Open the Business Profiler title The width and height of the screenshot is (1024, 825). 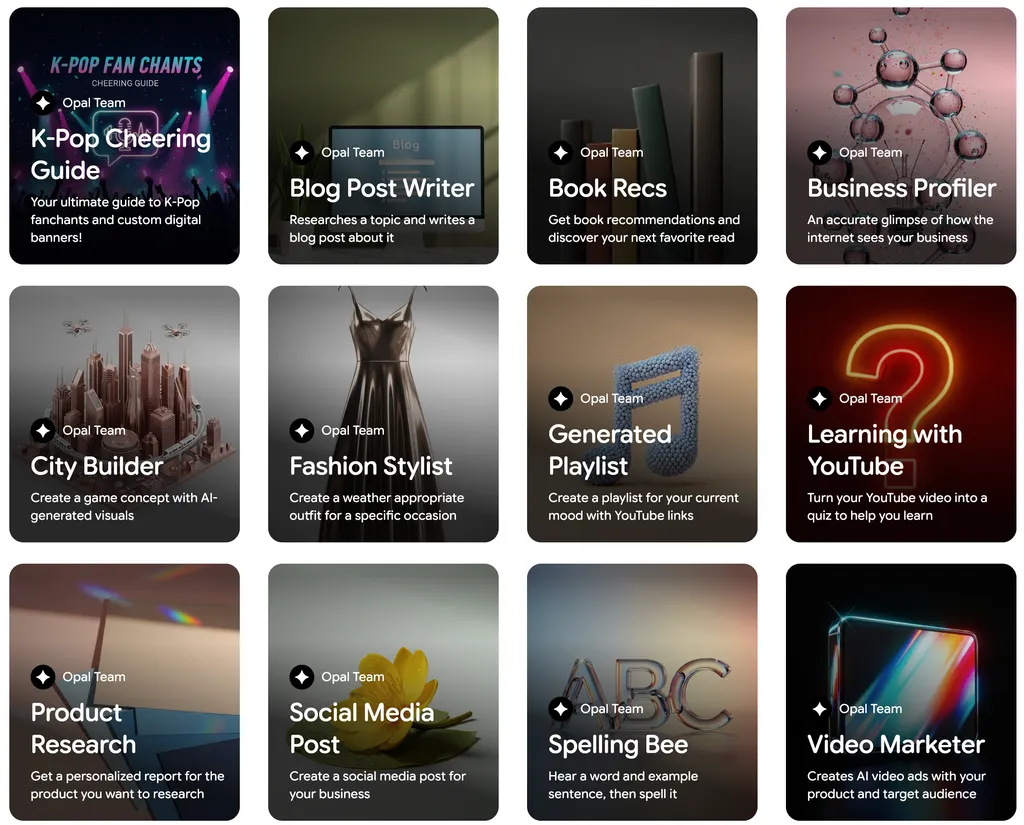901,188
